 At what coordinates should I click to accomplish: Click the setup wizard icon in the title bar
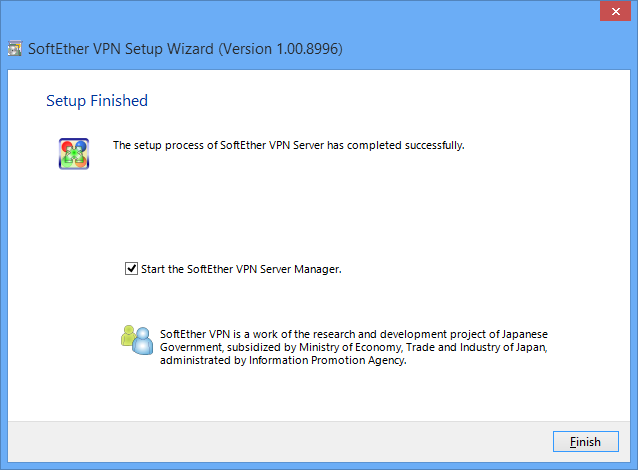click(x=15, y=48)
